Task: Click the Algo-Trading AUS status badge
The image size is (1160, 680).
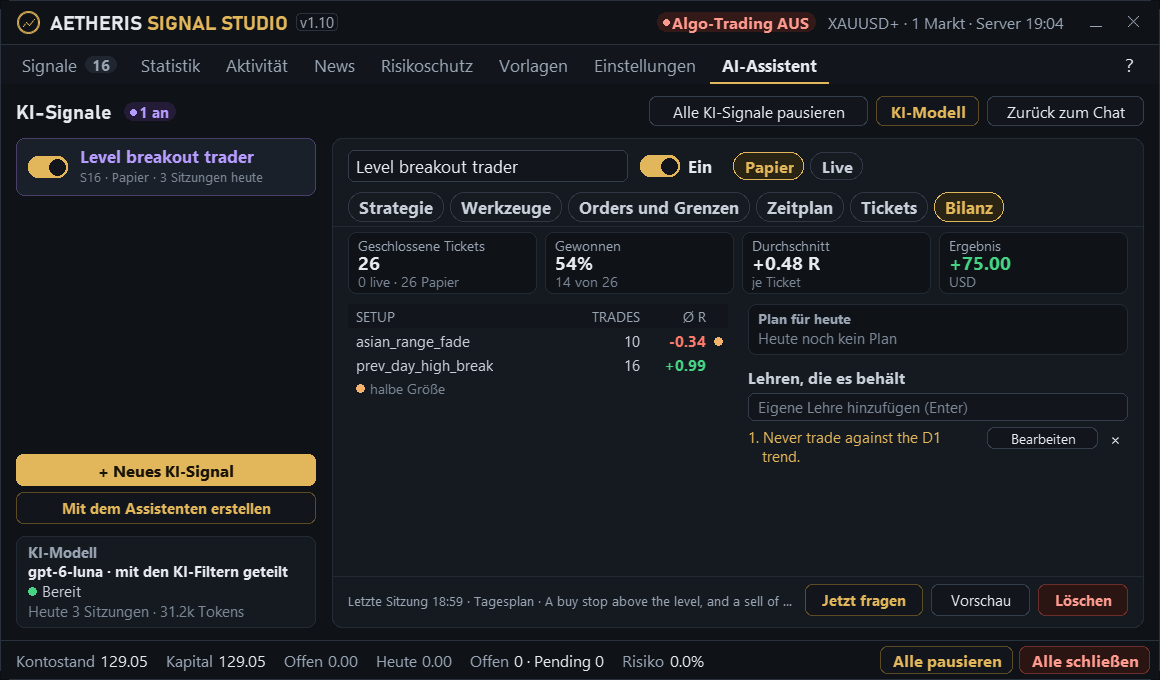Action: [x=735, y=24]
